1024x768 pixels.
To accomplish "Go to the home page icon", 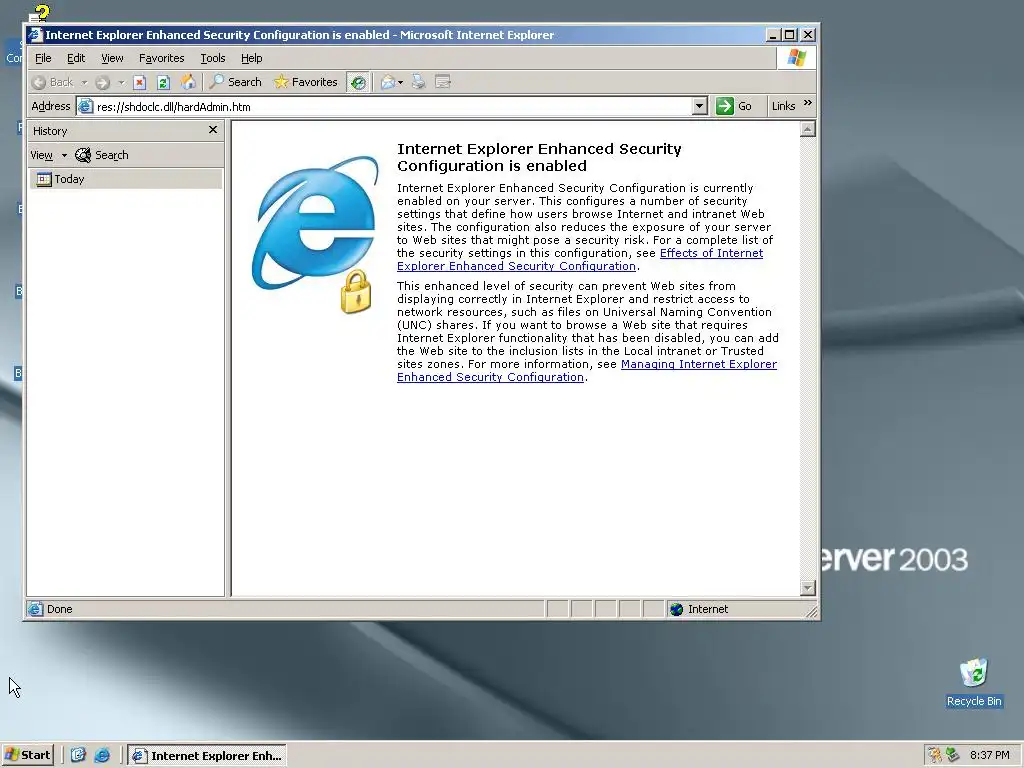I will pos(188,82).
